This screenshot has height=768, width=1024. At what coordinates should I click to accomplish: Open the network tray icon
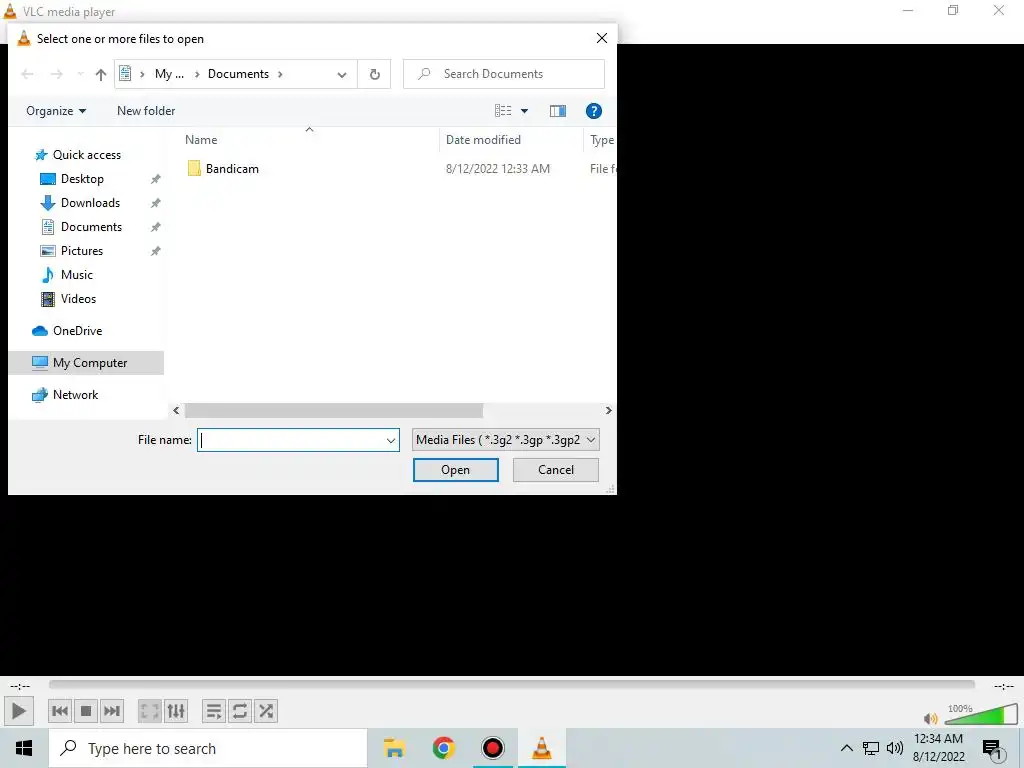pos(871,748)
